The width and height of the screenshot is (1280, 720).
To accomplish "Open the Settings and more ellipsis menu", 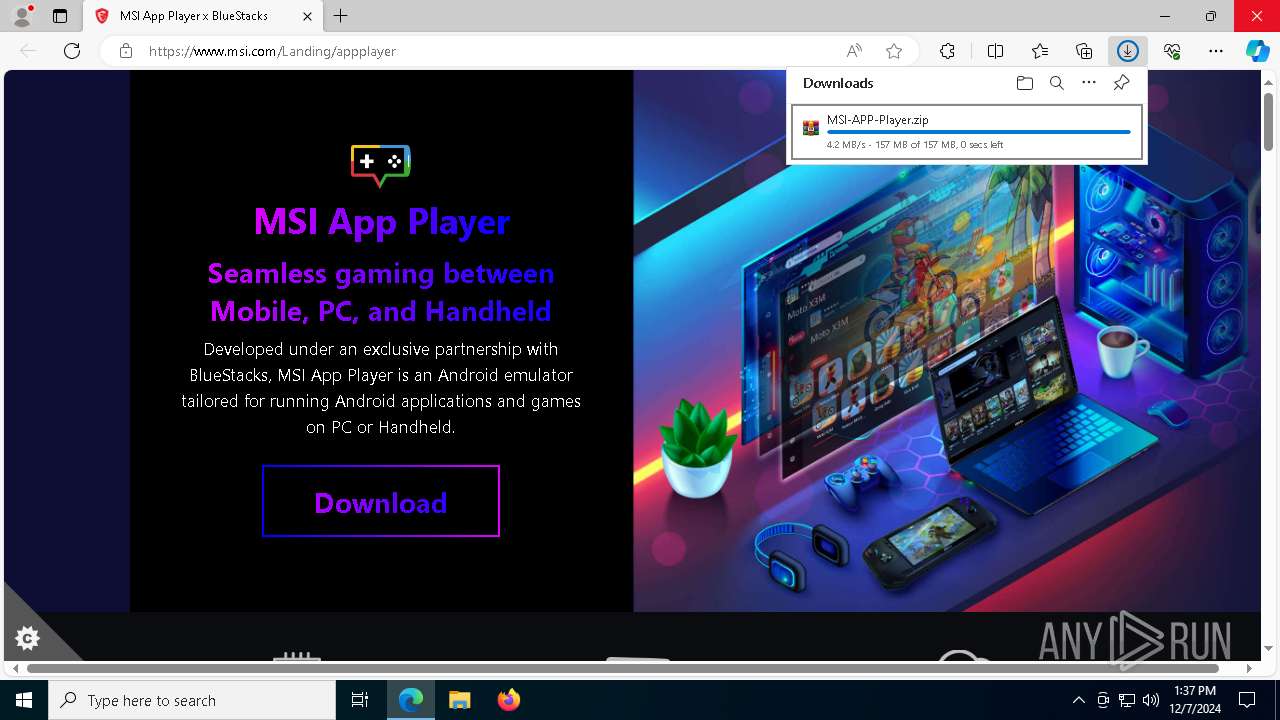I will 1216,51.
